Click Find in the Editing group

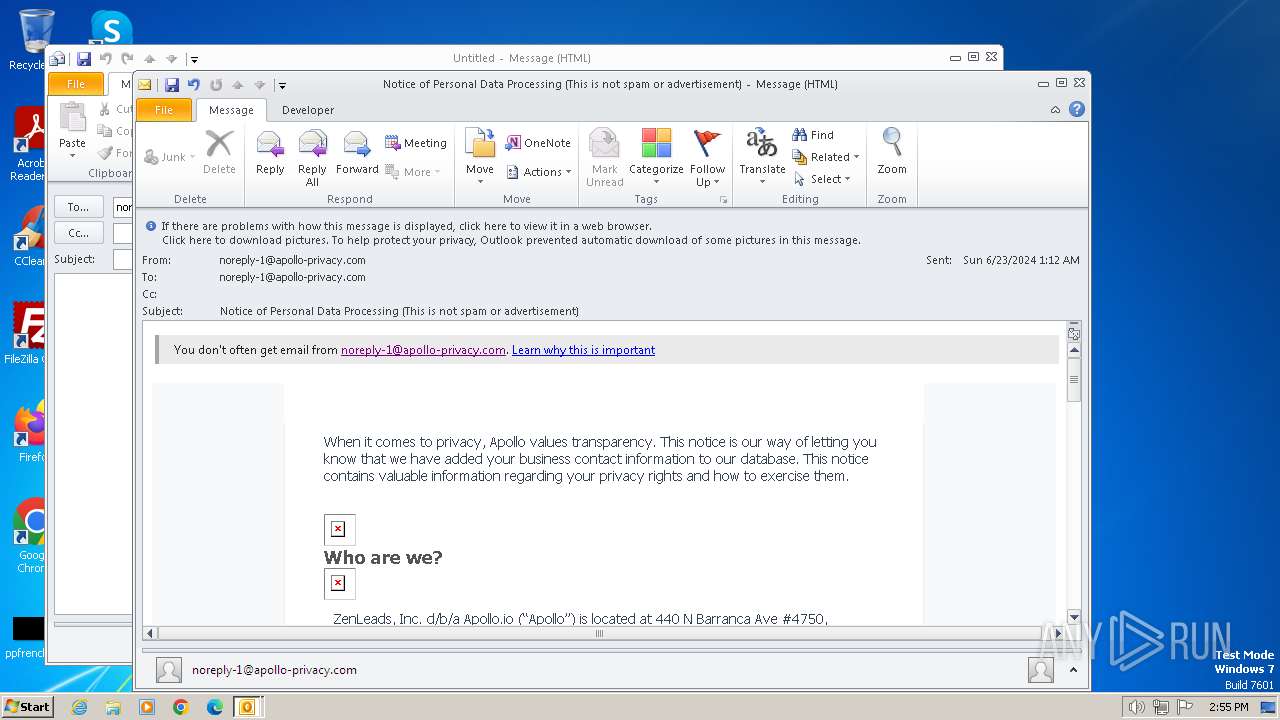(813, 135)
